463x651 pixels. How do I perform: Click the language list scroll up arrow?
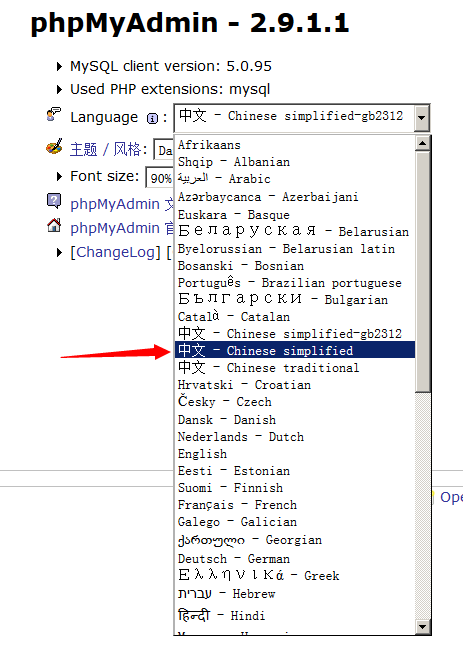(423, 144)
